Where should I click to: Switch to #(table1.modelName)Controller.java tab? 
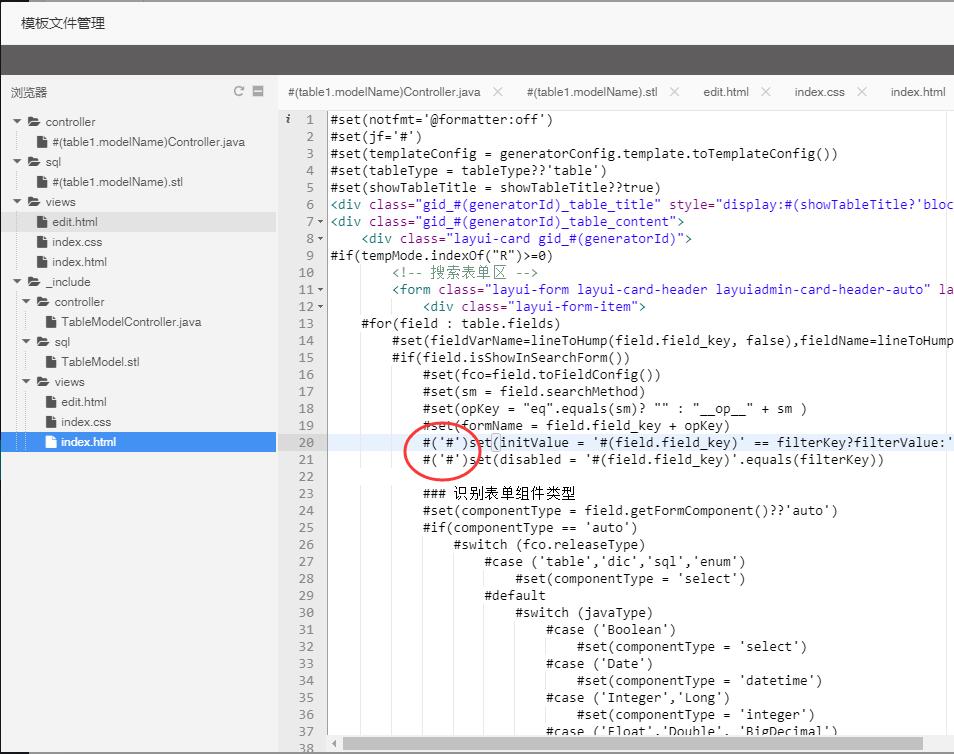[384, 92]
